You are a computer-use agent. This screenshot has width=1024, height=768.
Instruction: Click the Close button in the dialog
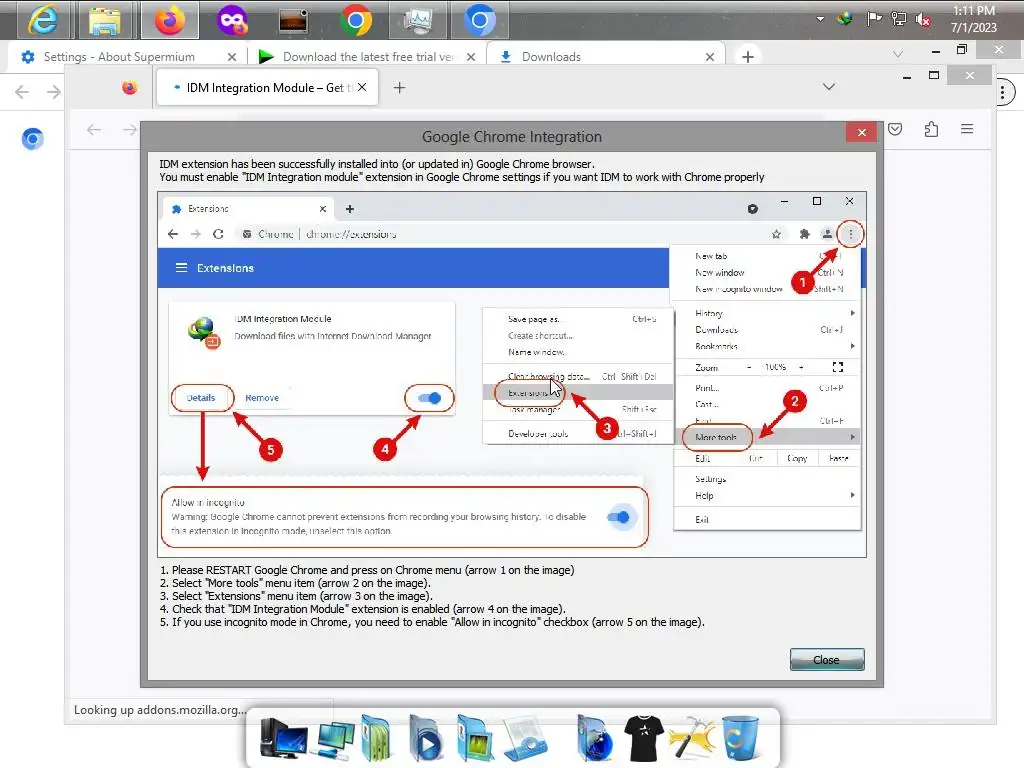[827, 660]
